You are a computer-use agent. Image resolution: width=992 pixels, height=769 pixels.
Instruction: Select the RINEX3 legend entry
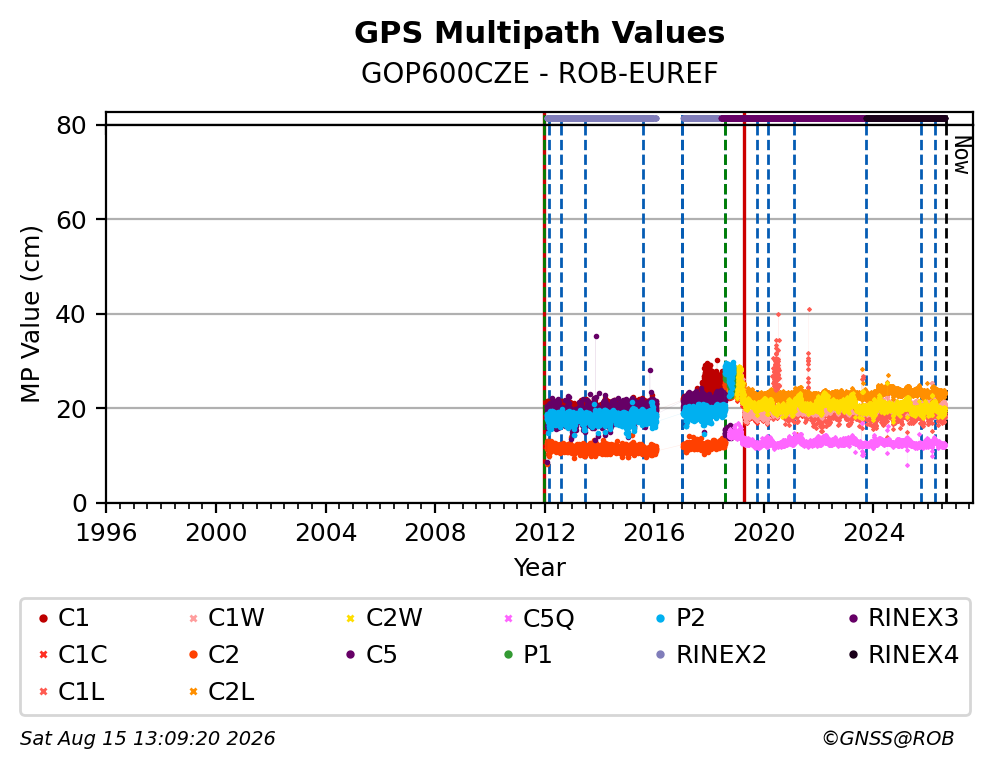[x=903, y=618]
